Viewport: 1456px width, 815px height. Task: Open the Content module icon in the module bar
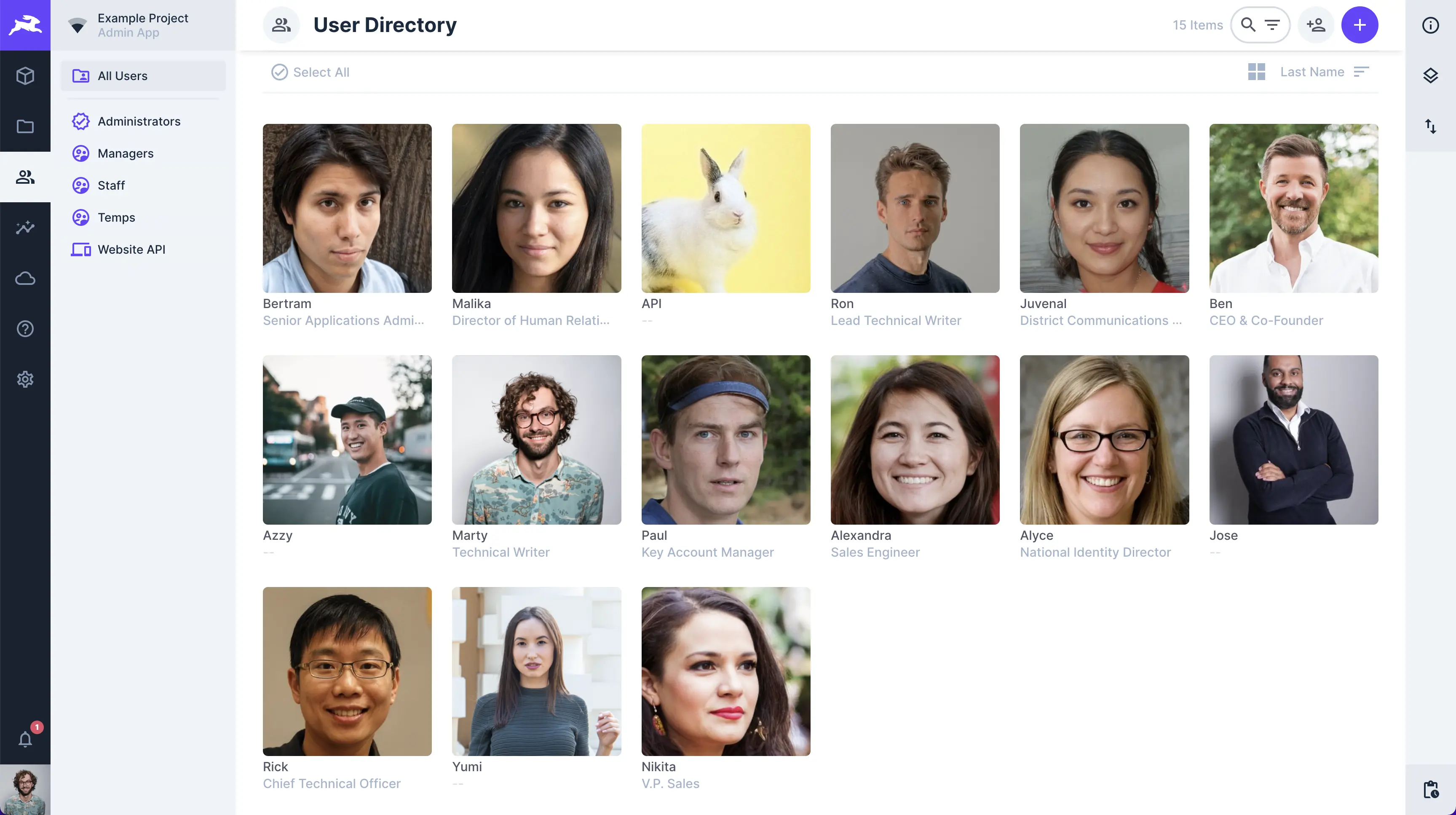(25, 76)
